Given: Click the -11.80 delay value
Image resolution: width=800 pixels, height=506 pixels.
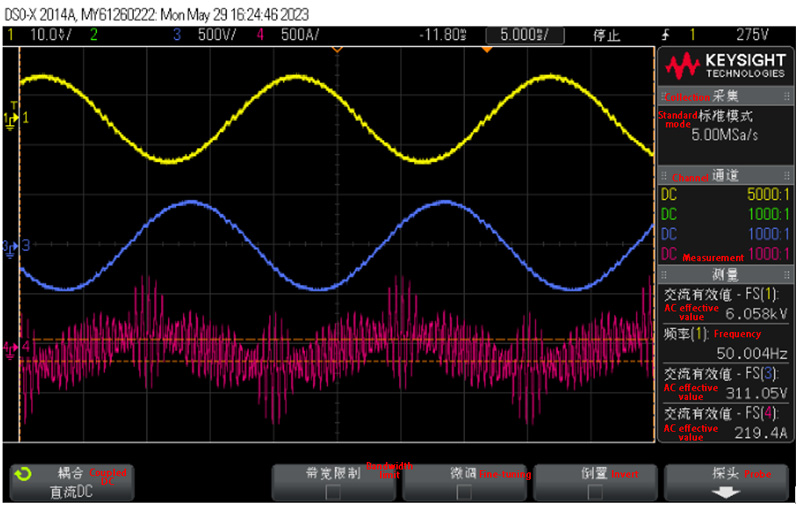Looking at the screenshot, I should [442, 35].
